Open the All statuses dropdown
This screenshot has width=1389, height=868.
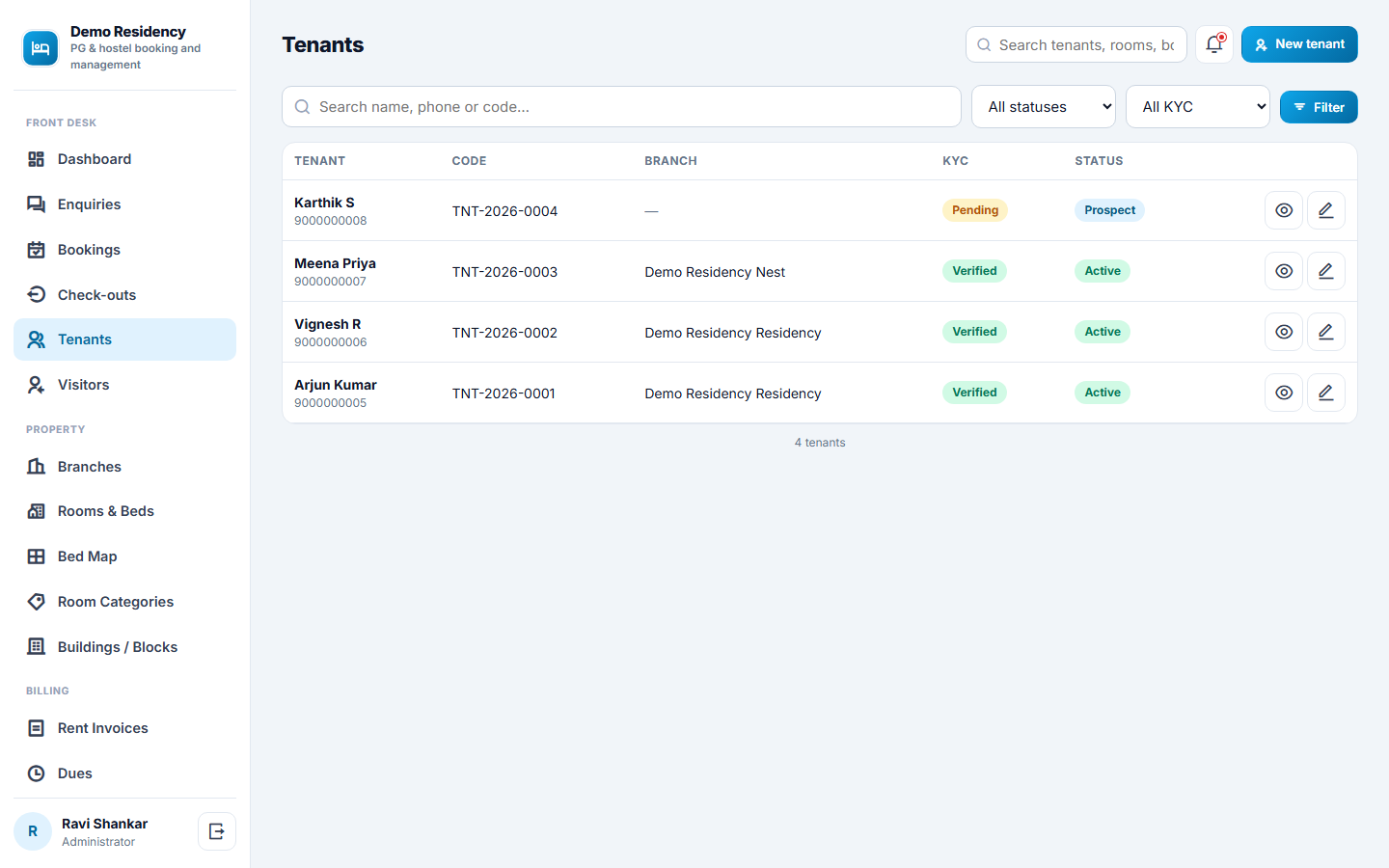coord(1044,107)
